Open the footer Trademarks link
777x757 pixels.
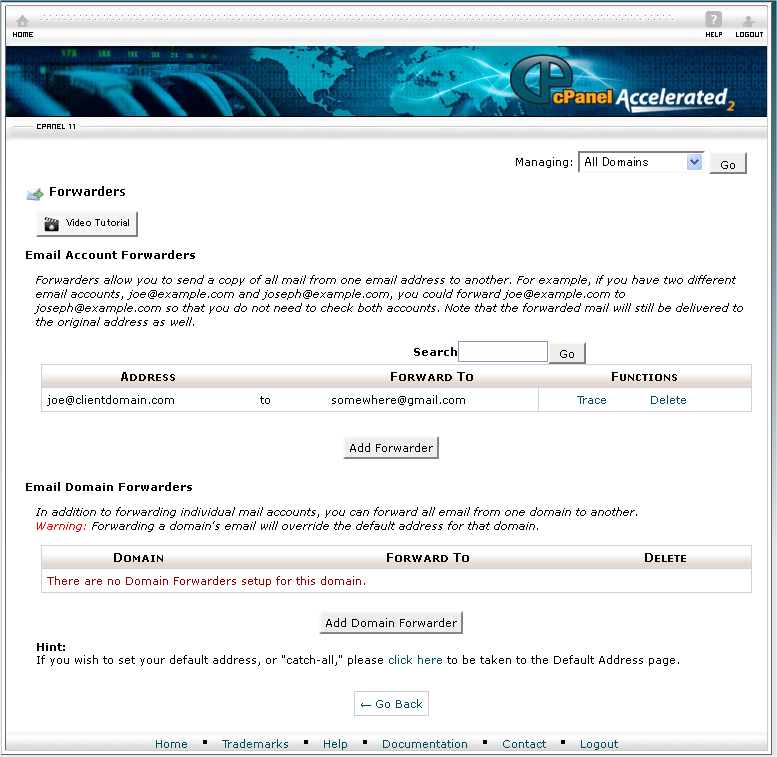[x=255, y=744]
